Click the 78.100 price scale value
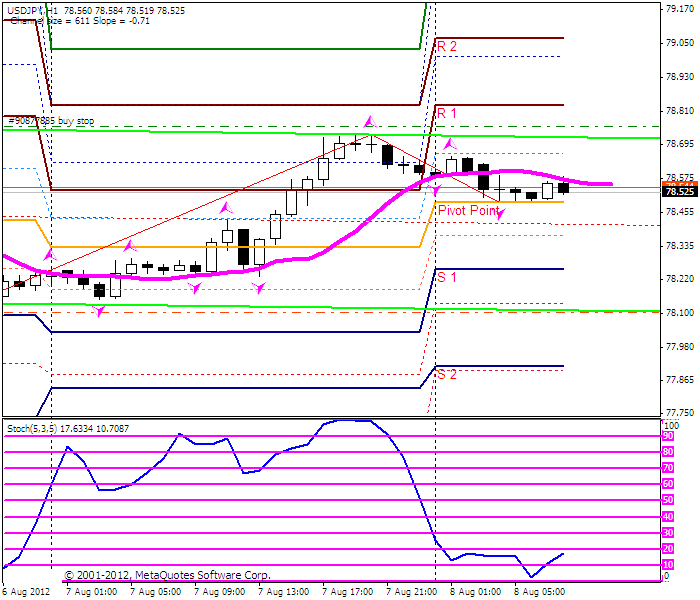Image resolution: width=700 pixels, height=600 pixels. click(x=680, y=313)
